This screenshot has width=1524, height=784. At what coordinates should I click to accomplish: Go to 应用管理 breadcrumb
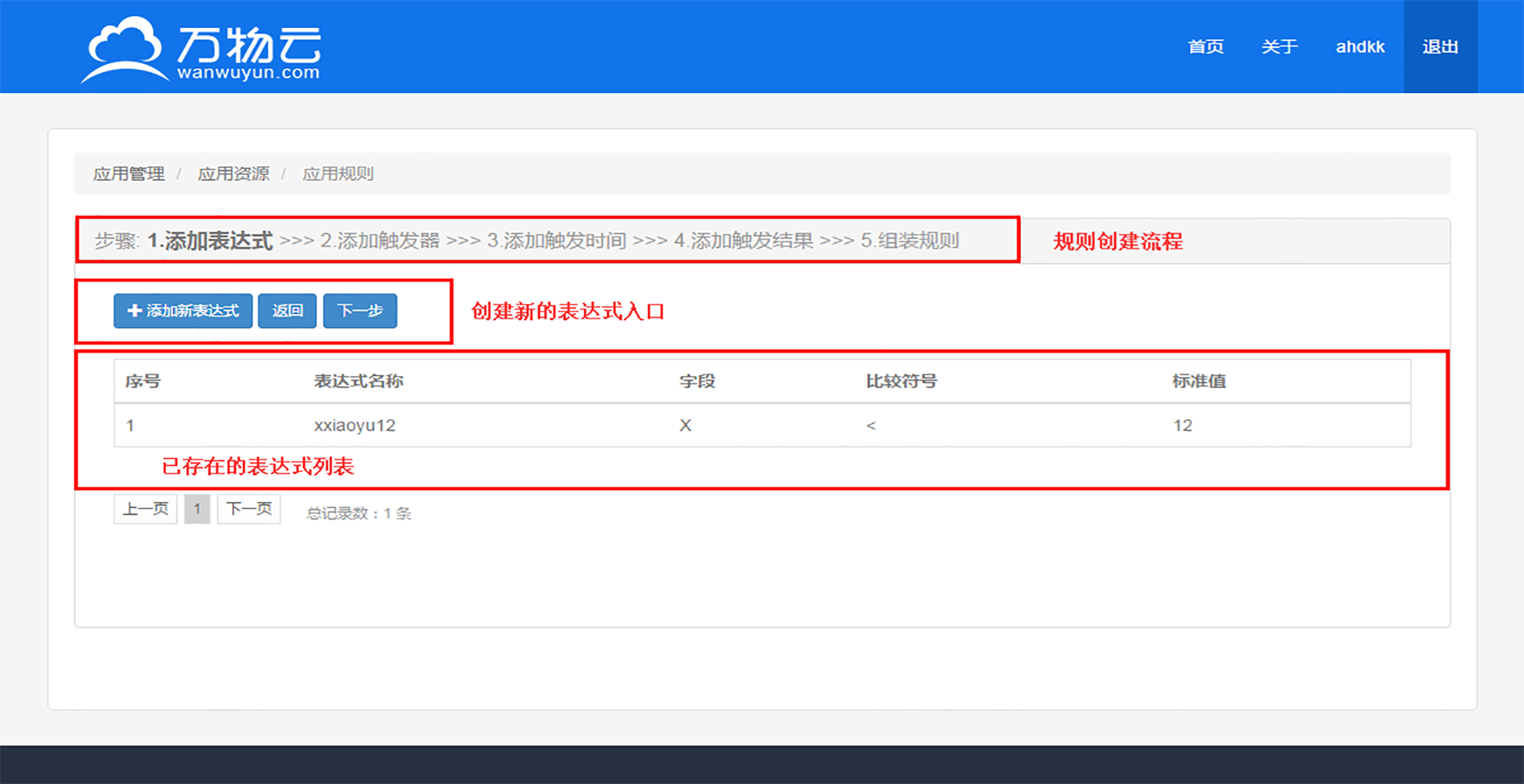[128, 174]
